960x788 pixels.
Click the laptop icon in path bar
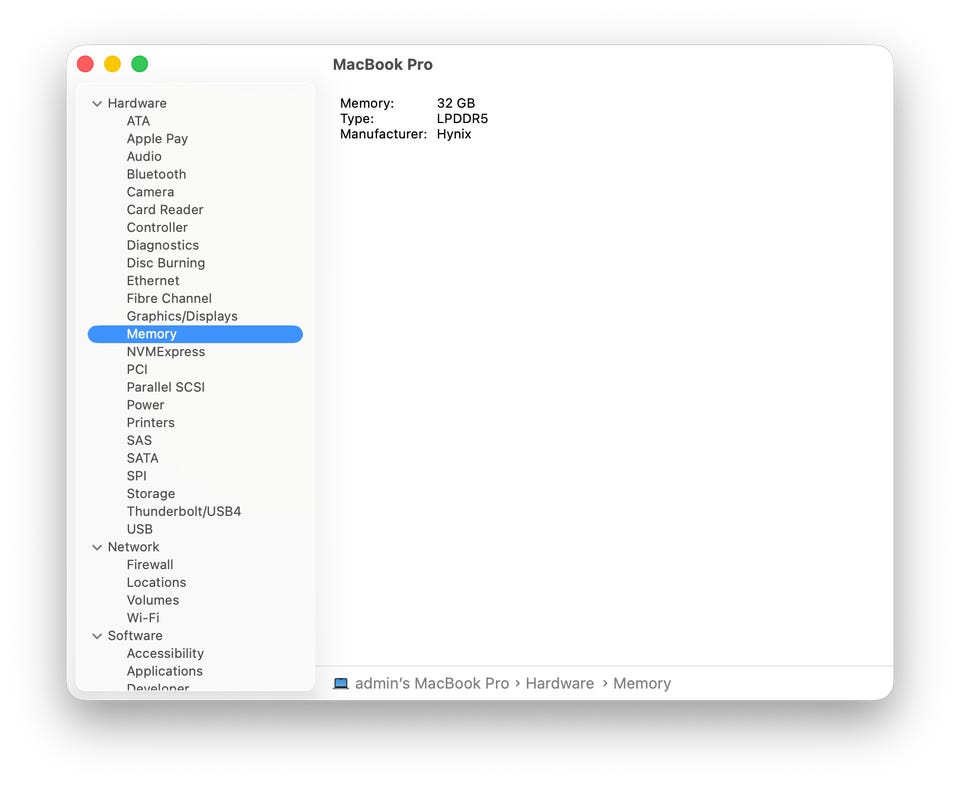coord(341,683)
